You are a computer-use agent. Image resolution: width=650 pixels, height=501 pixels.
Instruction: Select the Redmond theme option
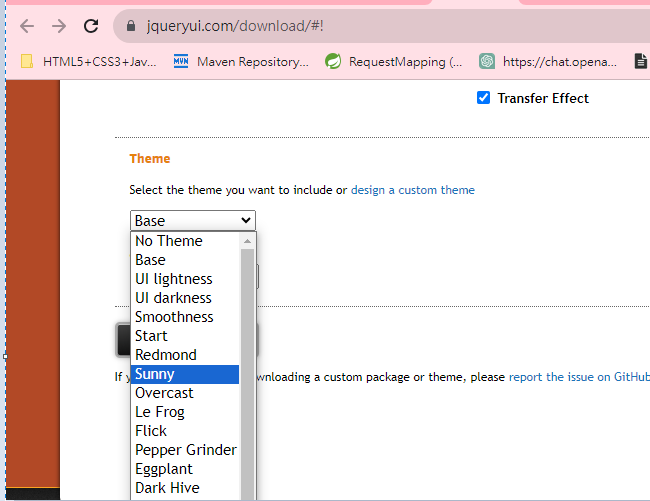[185, 355]
